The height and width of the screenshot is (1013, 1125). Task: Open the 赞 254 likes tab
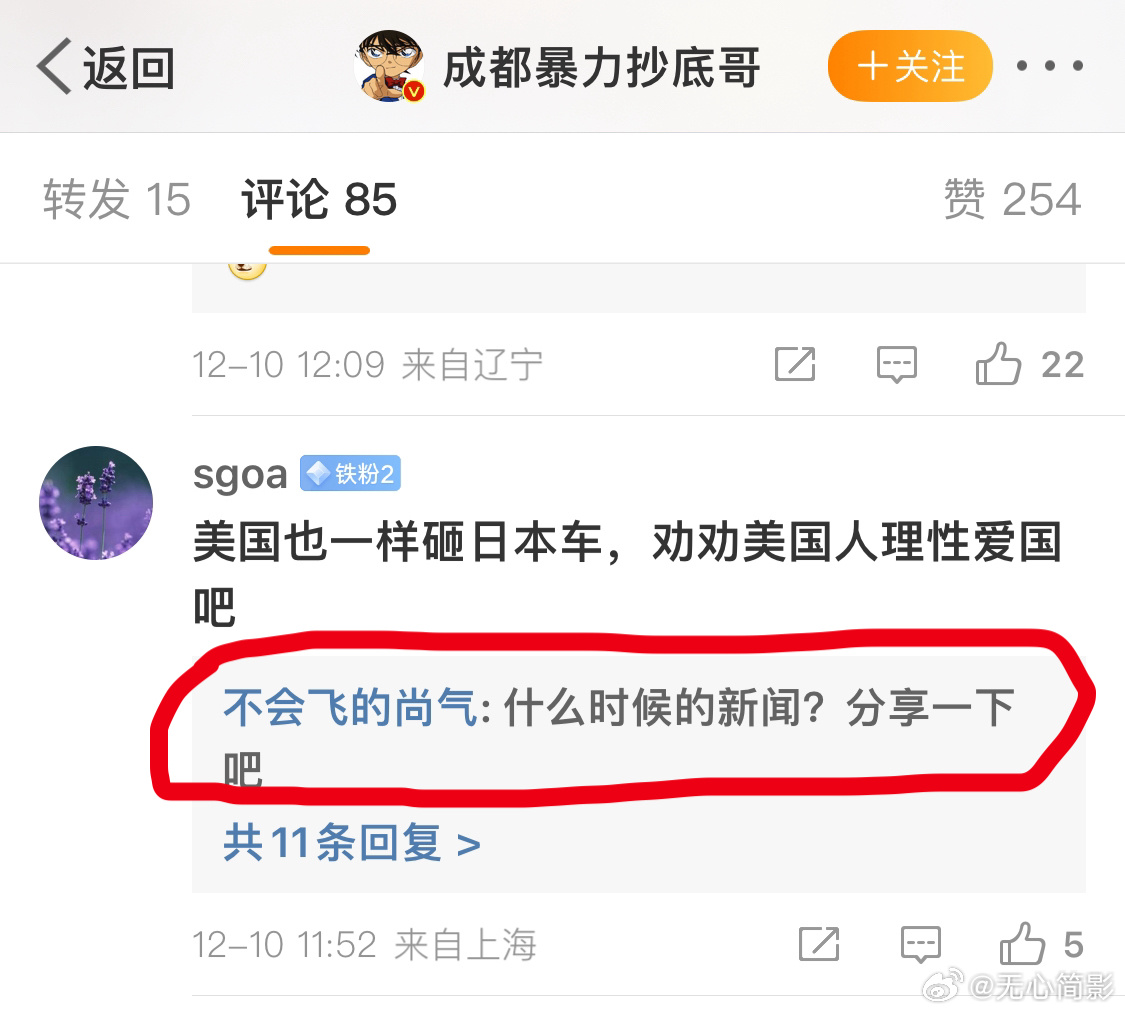point(1012,199)
